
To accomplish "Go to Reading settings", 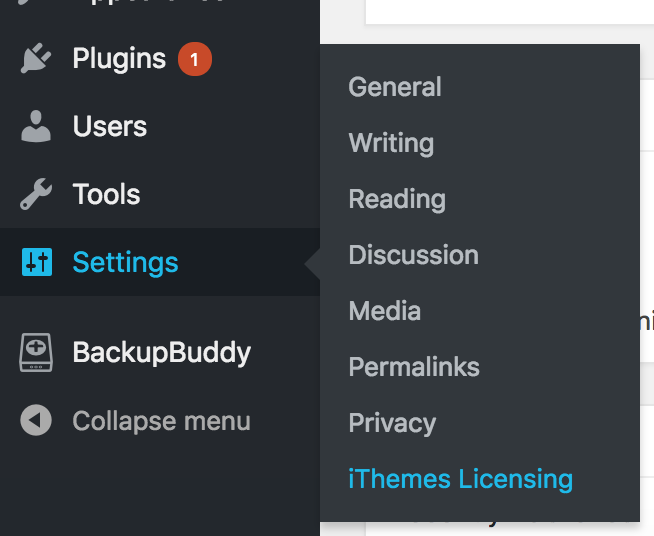I will (x=397, y=199).
